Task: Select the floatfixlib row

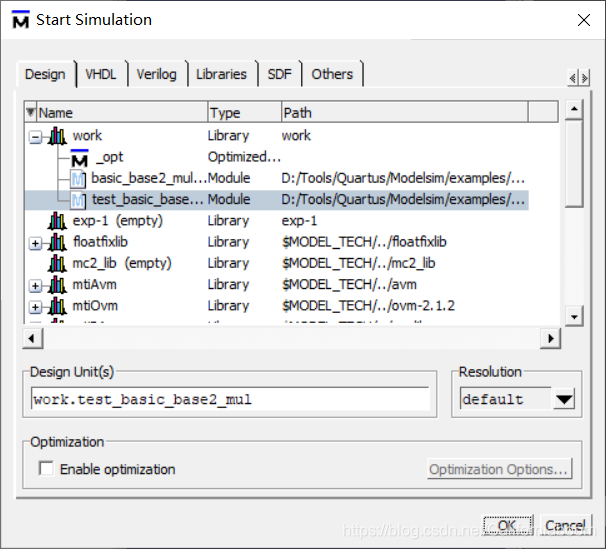Action: pos(276,242)
